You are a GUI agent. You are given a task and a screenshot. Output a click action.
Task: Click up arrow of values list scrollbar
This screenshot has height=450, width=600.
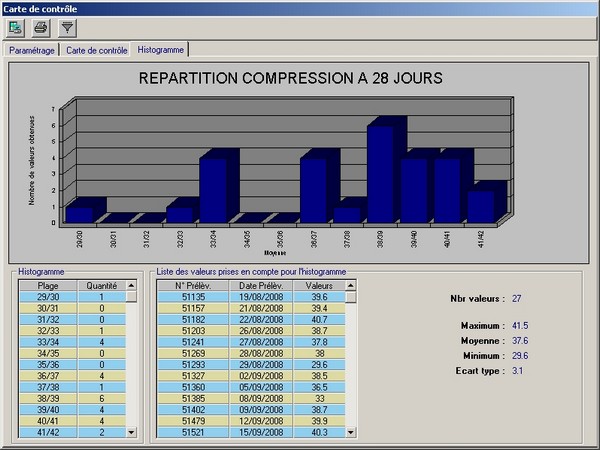(350, 286)
